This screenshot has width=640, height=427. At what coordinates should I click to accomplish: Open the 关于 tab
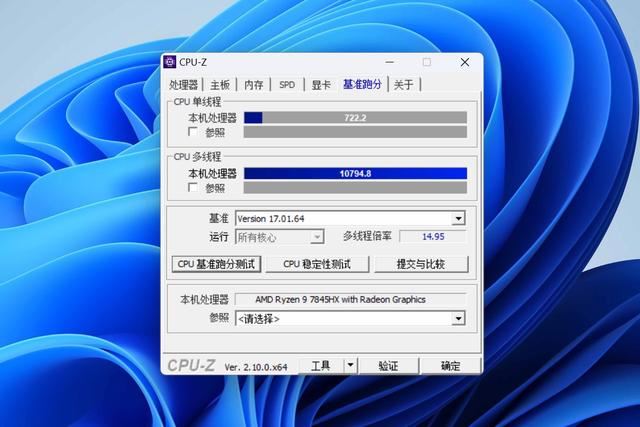[x=403, y=85]
